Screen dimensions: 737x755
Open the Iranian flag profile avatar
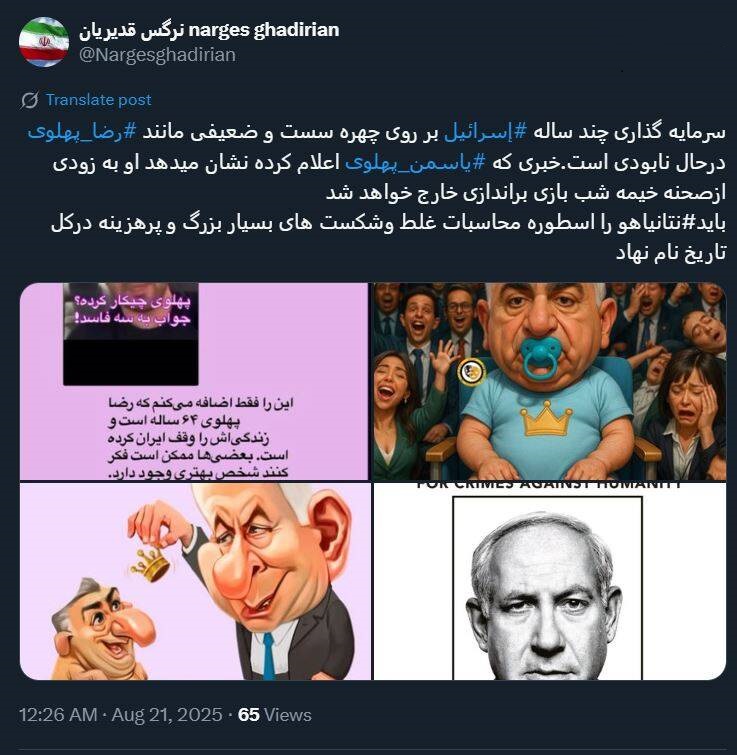coord(44,42)
